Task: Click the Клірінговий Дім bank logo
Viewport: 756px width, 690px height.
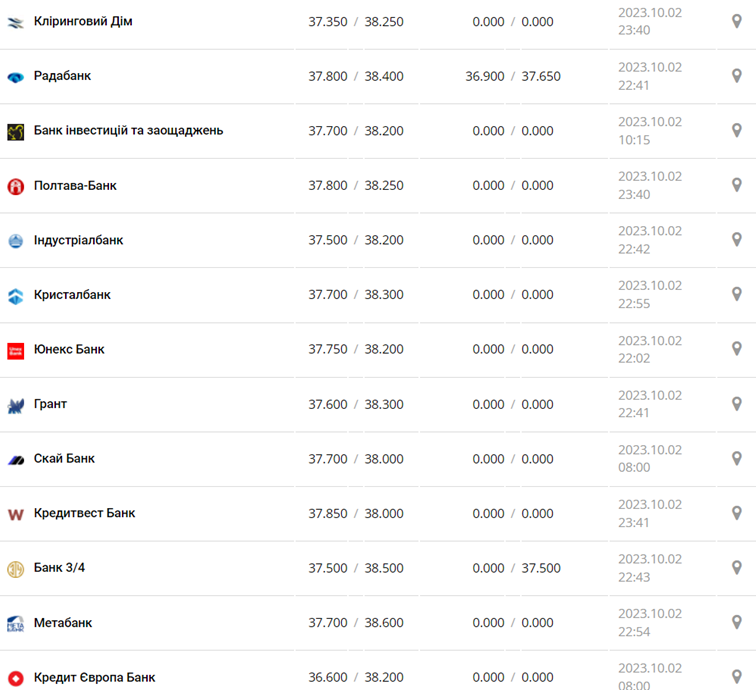Action: click(15, 22)
